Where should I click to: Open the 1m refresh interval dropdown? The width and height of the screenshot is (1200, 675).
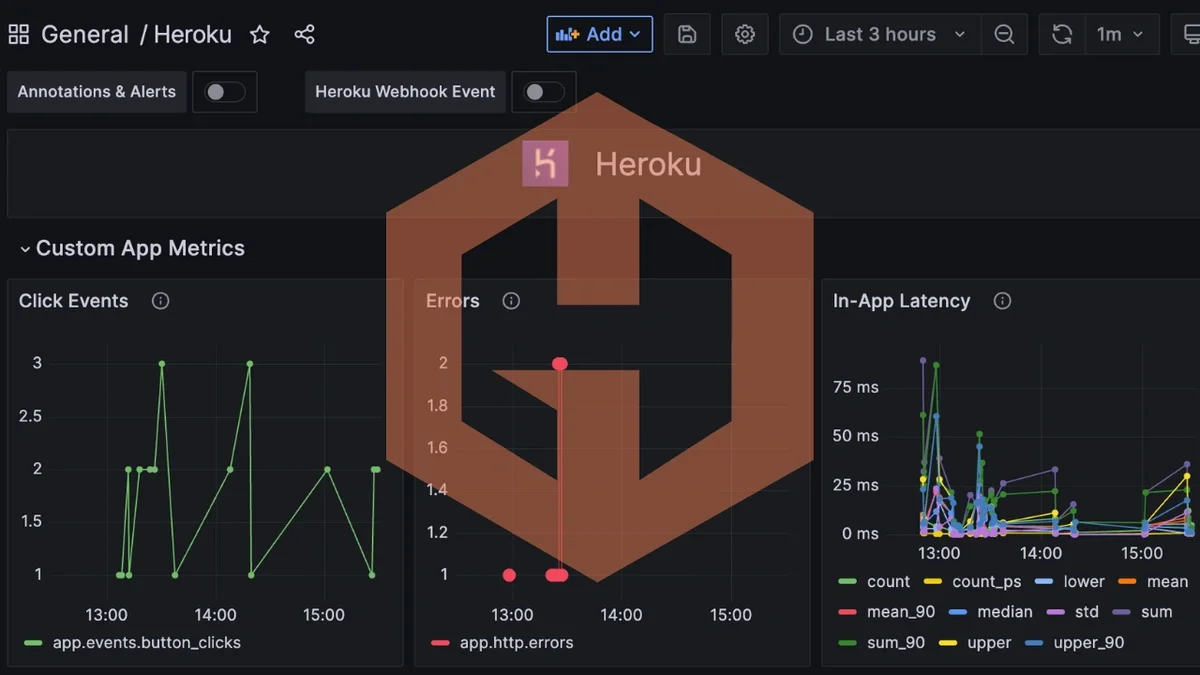[1122, 34]
